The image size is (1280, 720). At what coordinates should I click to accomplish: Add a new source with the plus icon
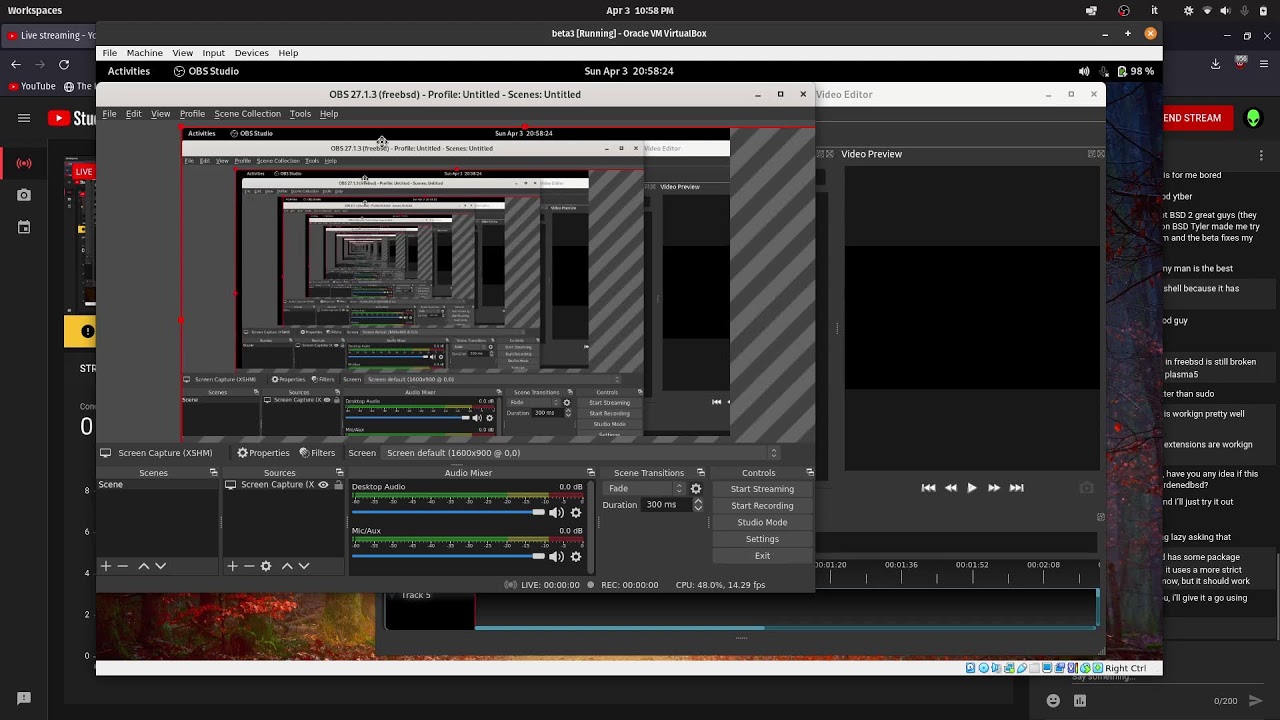point(232,566)
